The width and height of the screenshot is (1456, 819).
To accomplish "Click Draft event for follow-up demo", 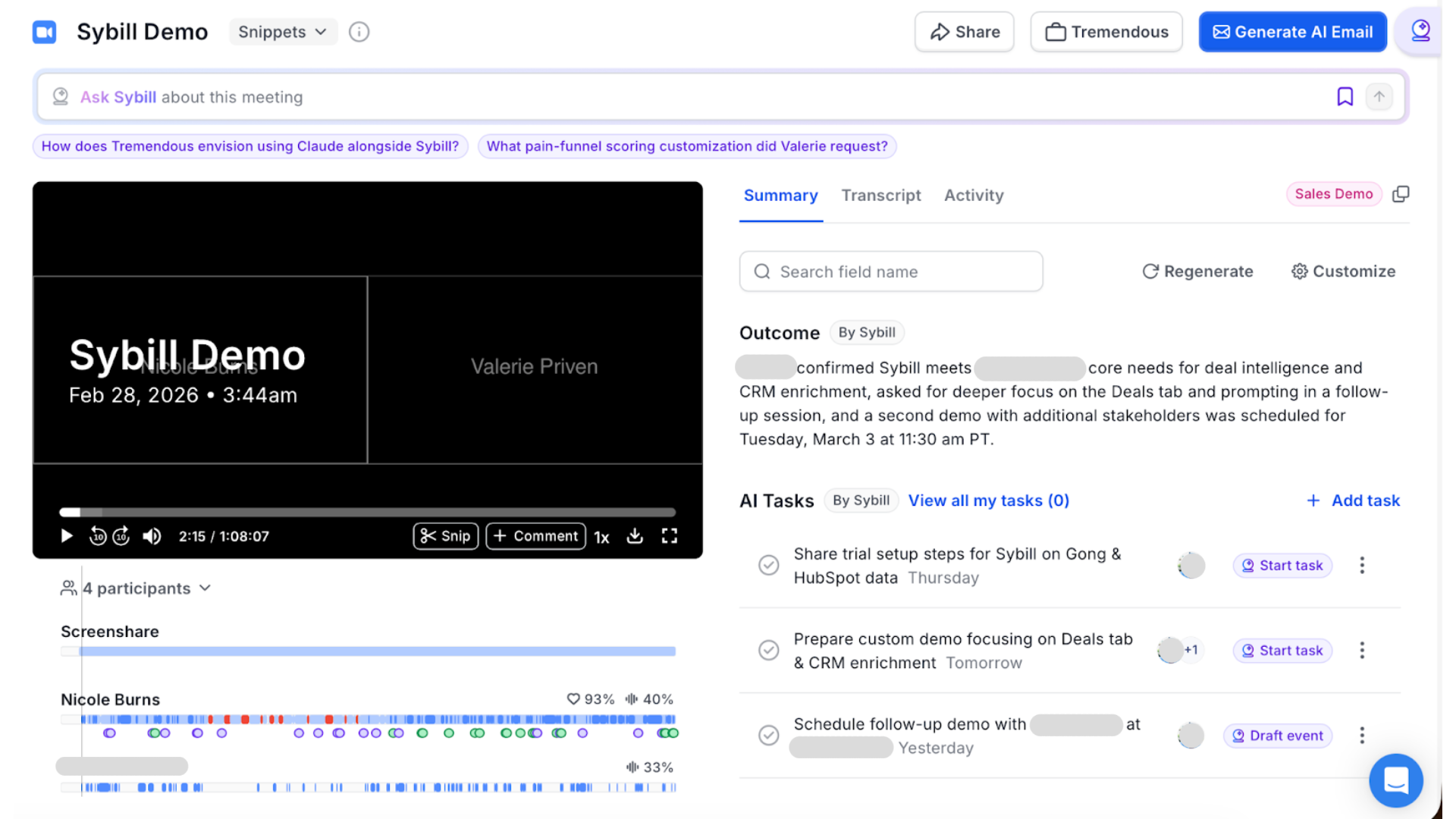I will coord(1278,736).
